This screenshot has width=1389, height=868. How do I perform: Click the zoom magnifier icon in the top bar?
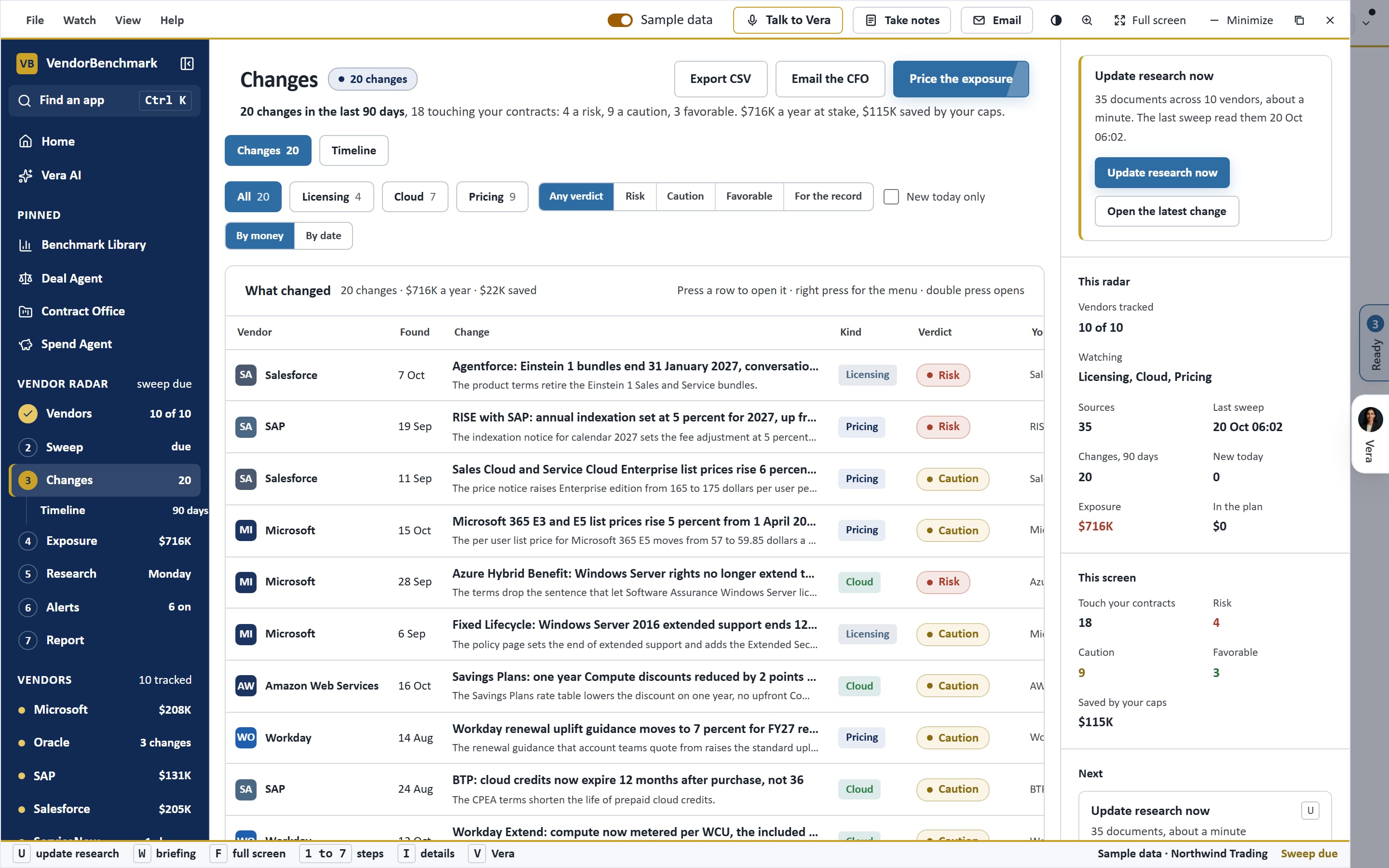(x=1087, y=20)
